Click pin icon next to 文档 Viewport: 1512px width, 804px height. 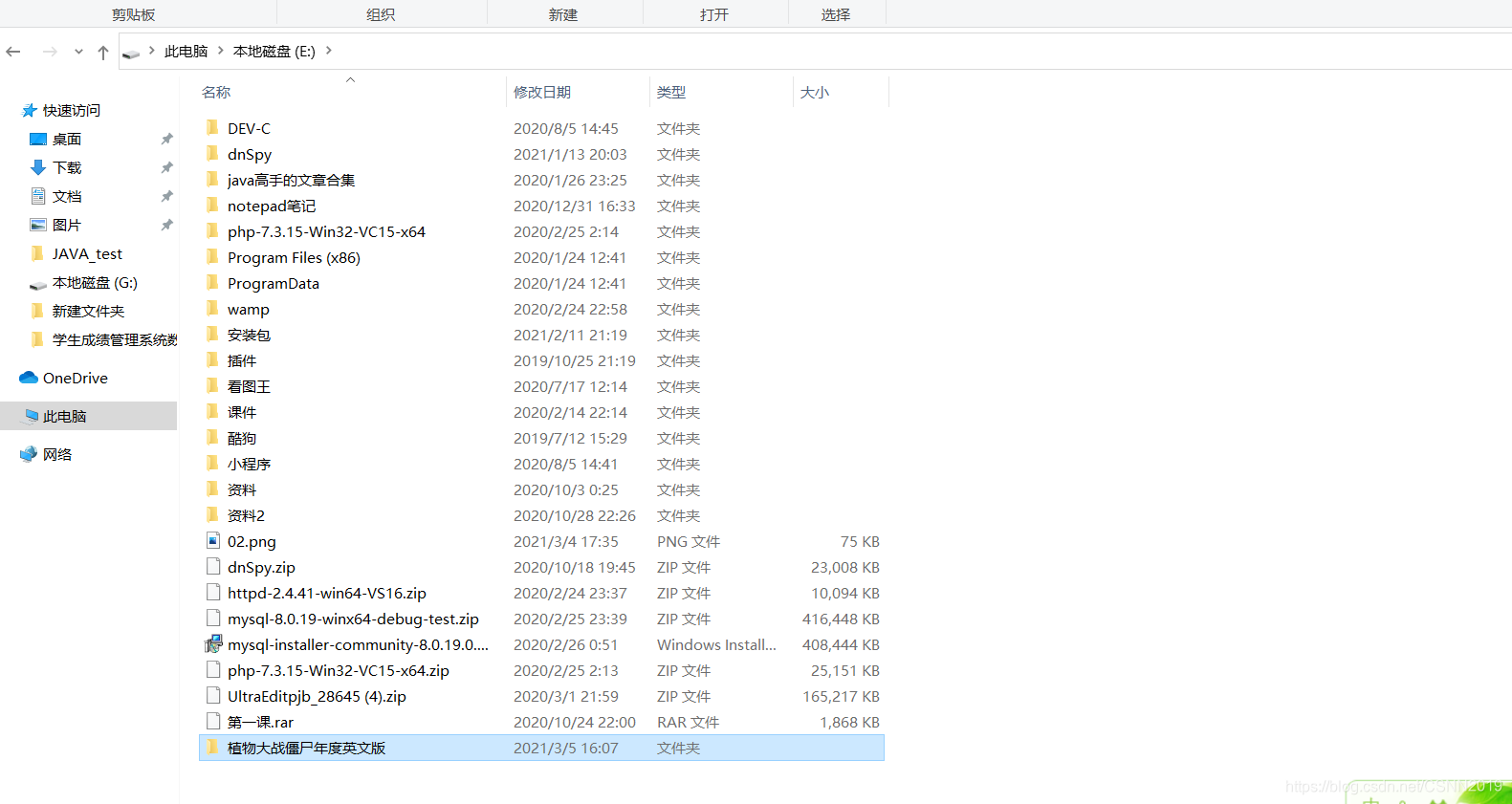[x=166, y=197]
